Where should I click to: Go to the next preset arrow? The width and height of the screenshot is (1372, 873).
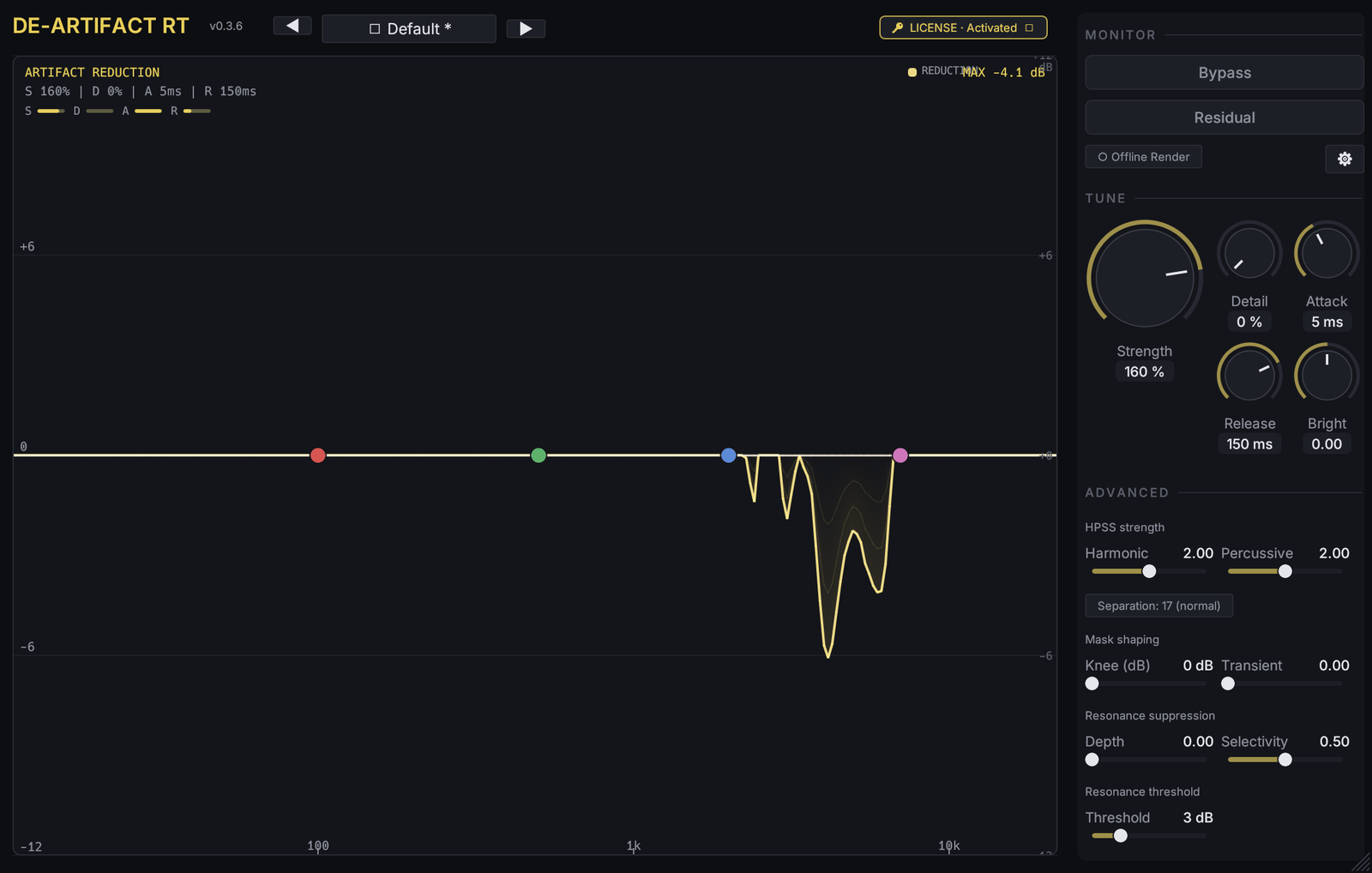[526, 28]
